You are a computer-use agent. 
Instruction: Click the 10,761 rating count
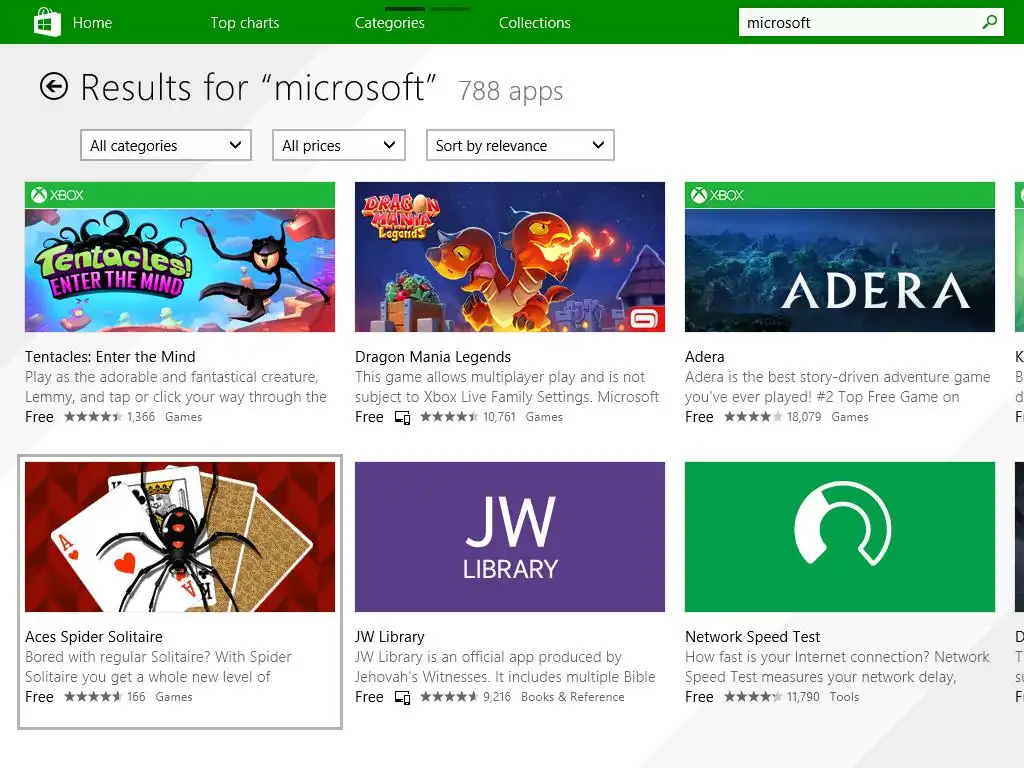[x=500, y=417]
